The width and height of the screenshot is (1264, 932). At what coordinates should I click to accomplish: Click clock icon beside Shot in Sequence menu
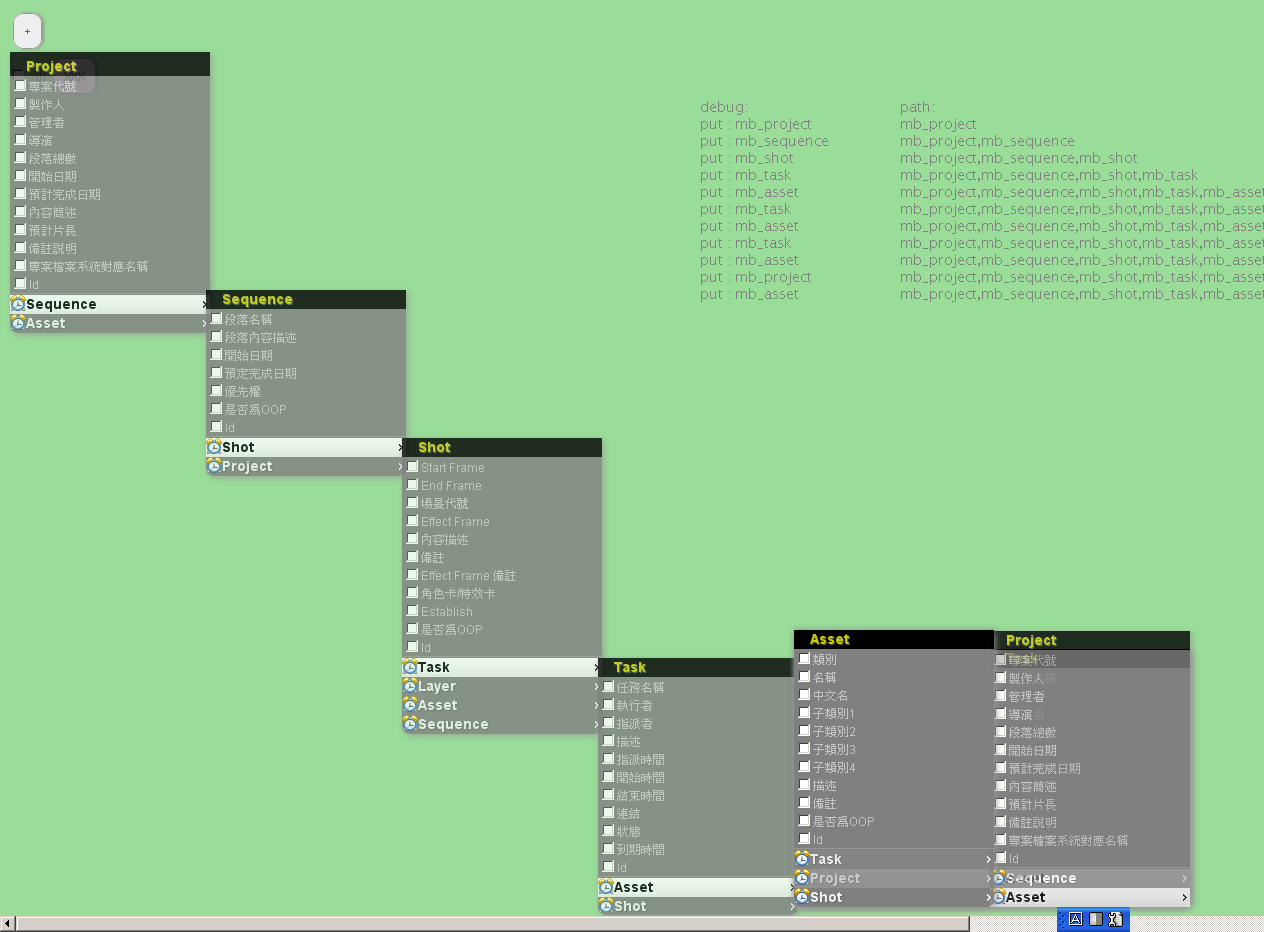[x=214, y=447]
